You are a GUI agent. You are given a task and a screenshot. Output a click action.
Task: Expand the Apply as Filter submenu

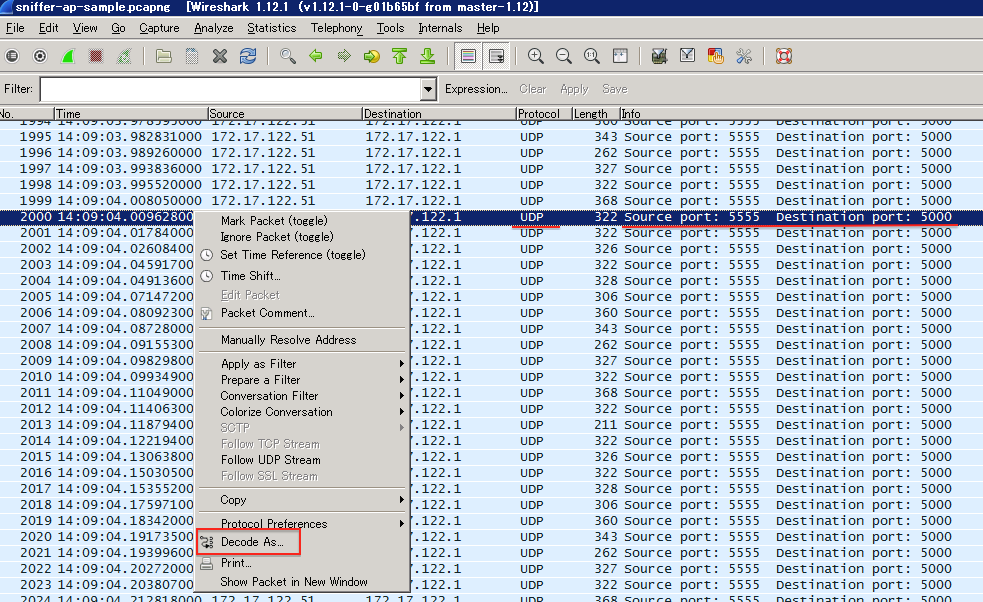tap(302, 364)
